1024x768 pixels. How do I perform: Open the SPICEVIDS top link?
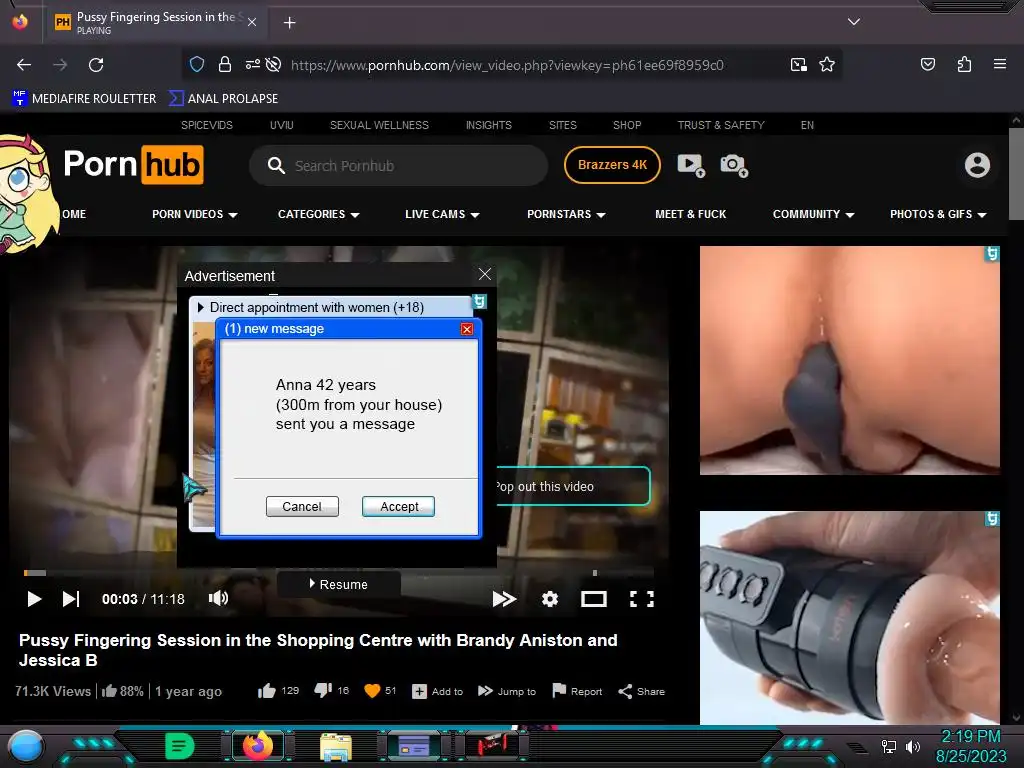206,125
